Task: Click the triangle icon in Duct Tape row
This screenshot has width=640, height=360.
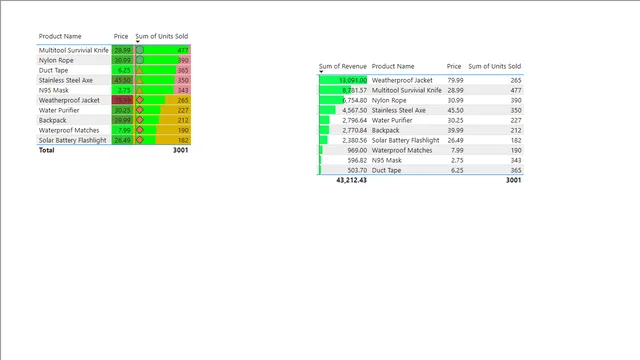Action: click(140, 70)
